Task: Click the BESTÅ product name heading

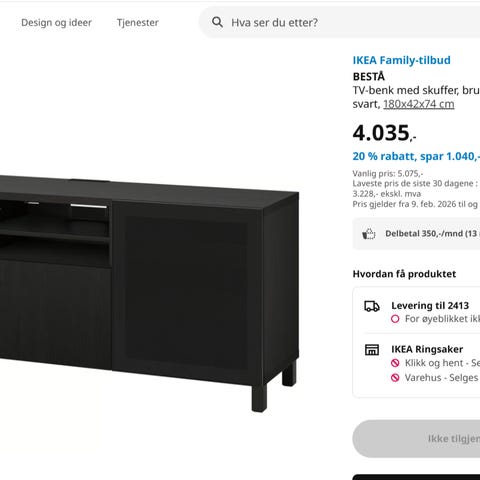Action: pyautogui.click(x=369, y=77)
